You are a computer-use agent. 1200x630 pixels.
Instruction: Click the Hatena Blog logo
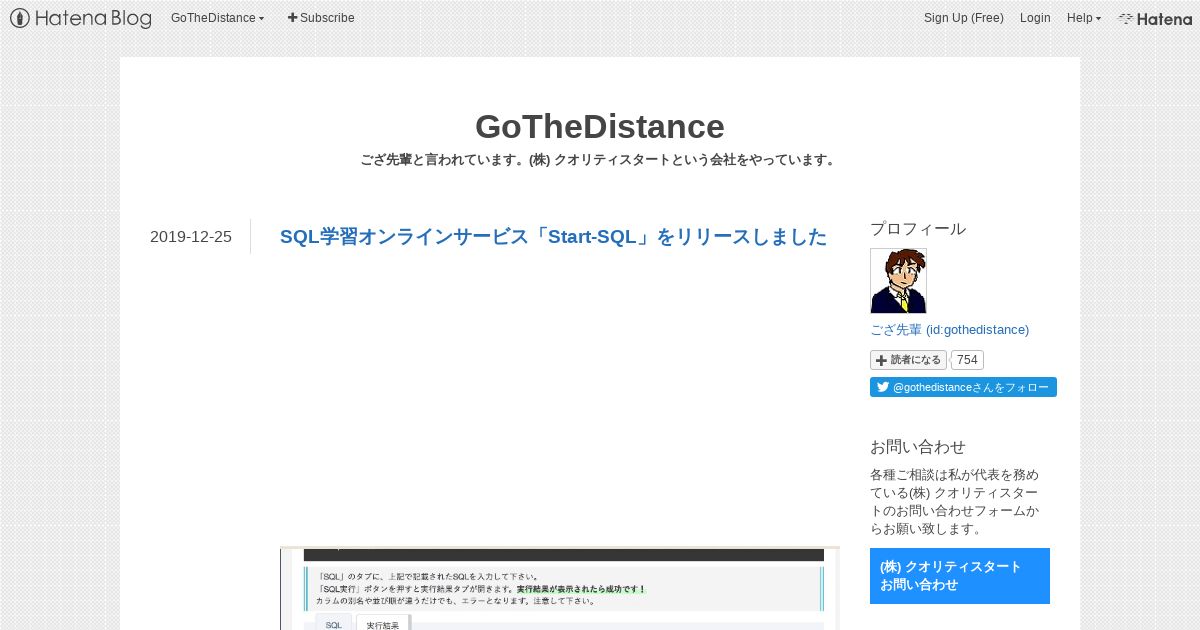81,18
